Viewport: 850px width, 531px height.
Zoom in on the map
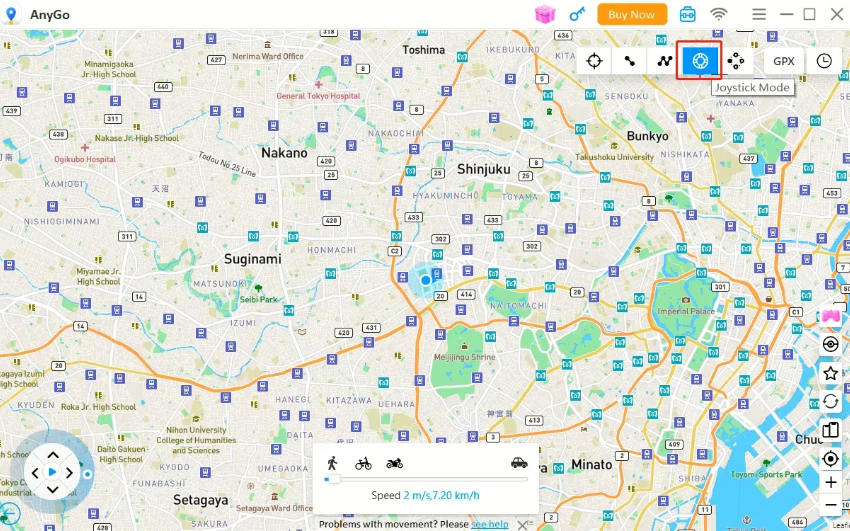(831, 482)
